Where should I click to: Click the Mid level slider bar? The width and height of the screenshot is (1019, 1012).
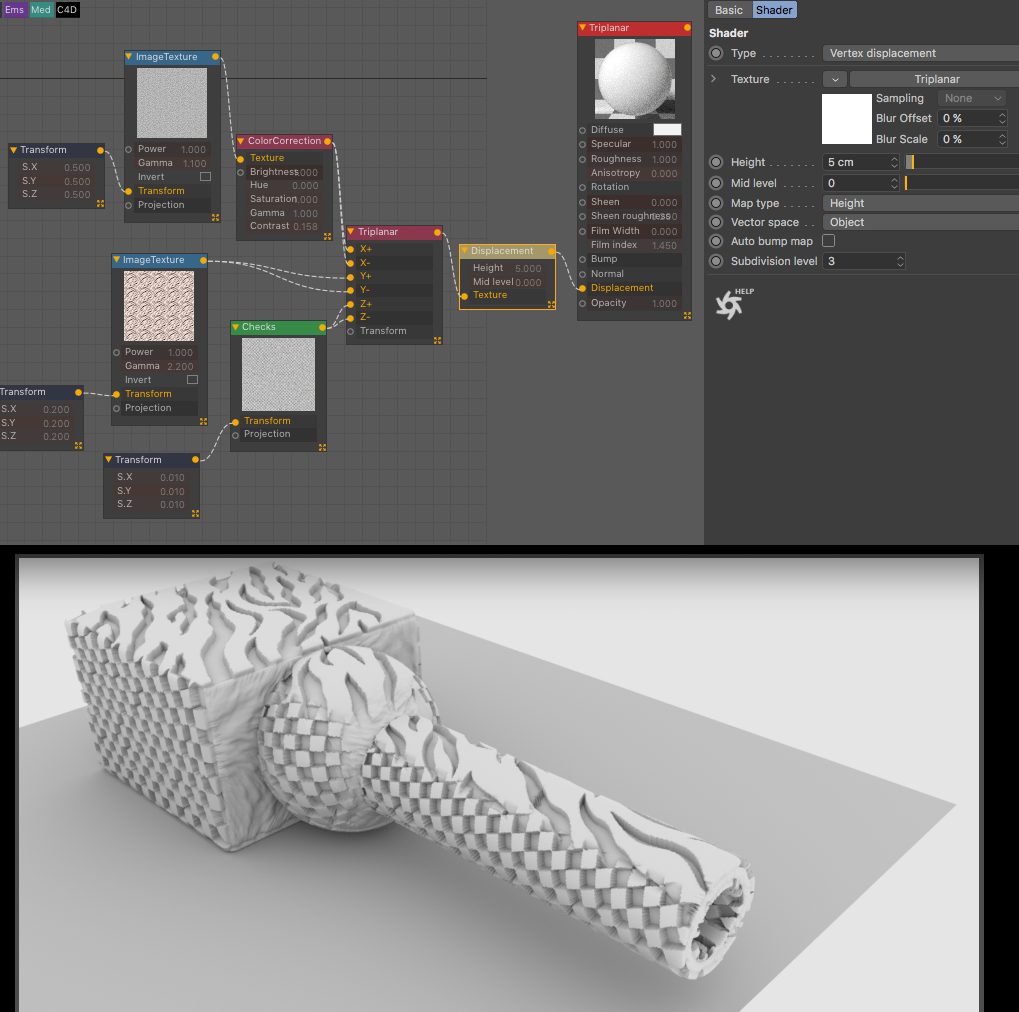(x=962, y=183)
